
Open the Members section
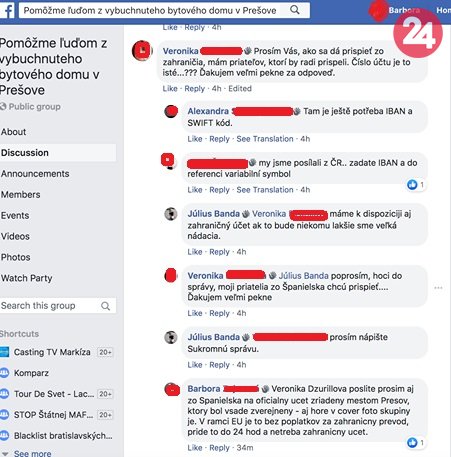(21, 195)
